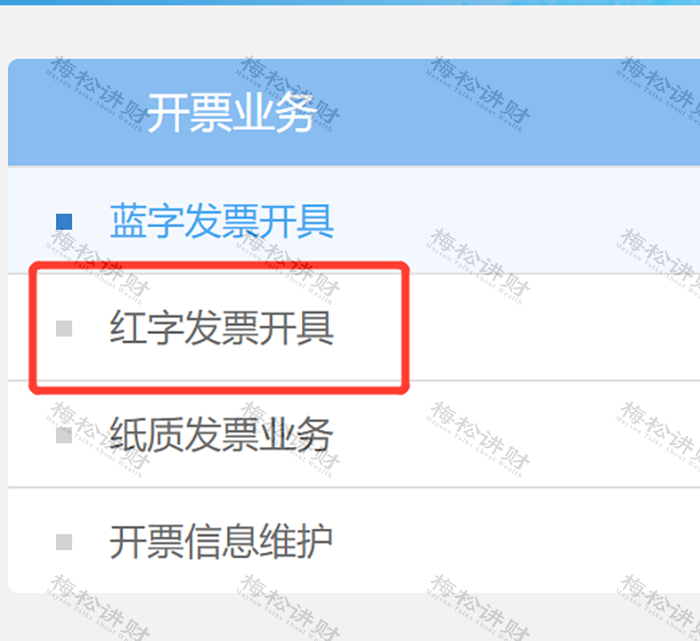Click the word 维护 in 开票信息维护
Image resolution: width=700 pixels, height=641 pixels.
296,541
